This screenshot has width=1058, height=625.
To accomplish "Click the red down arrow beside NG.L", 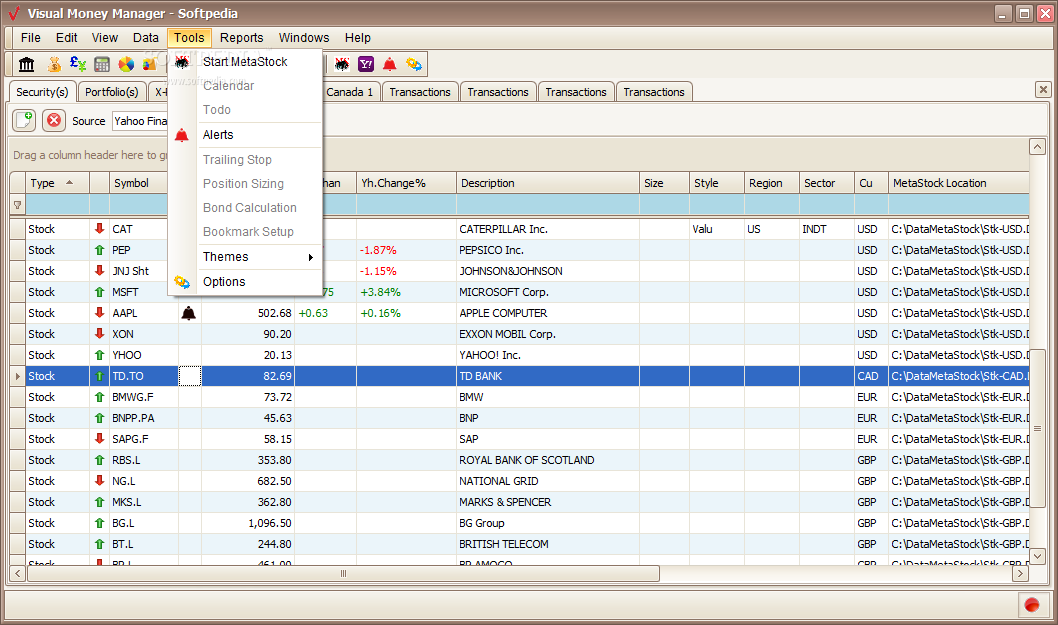I will tap(99, 481).
